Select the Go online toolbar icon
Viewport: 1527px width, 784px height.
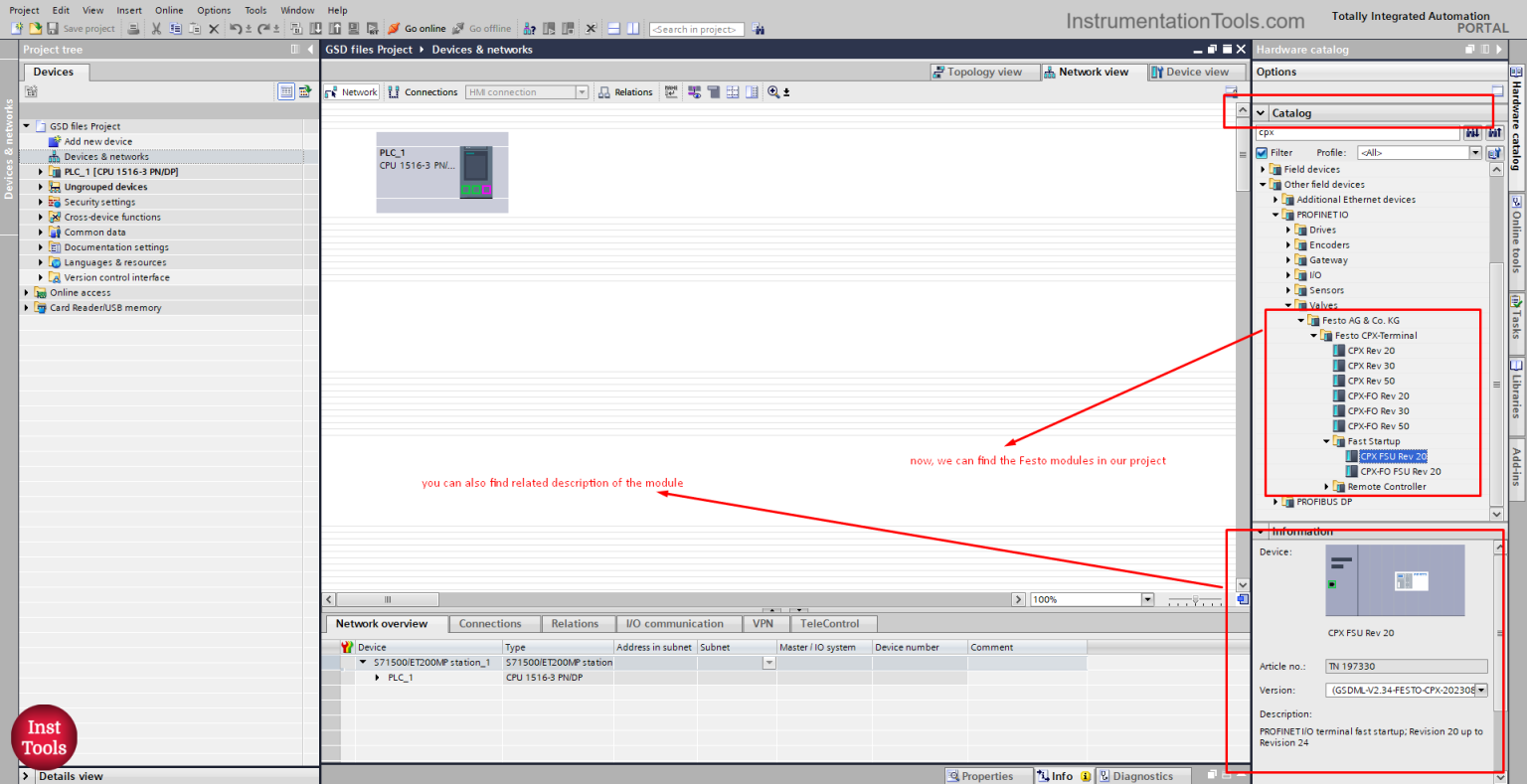393,28
